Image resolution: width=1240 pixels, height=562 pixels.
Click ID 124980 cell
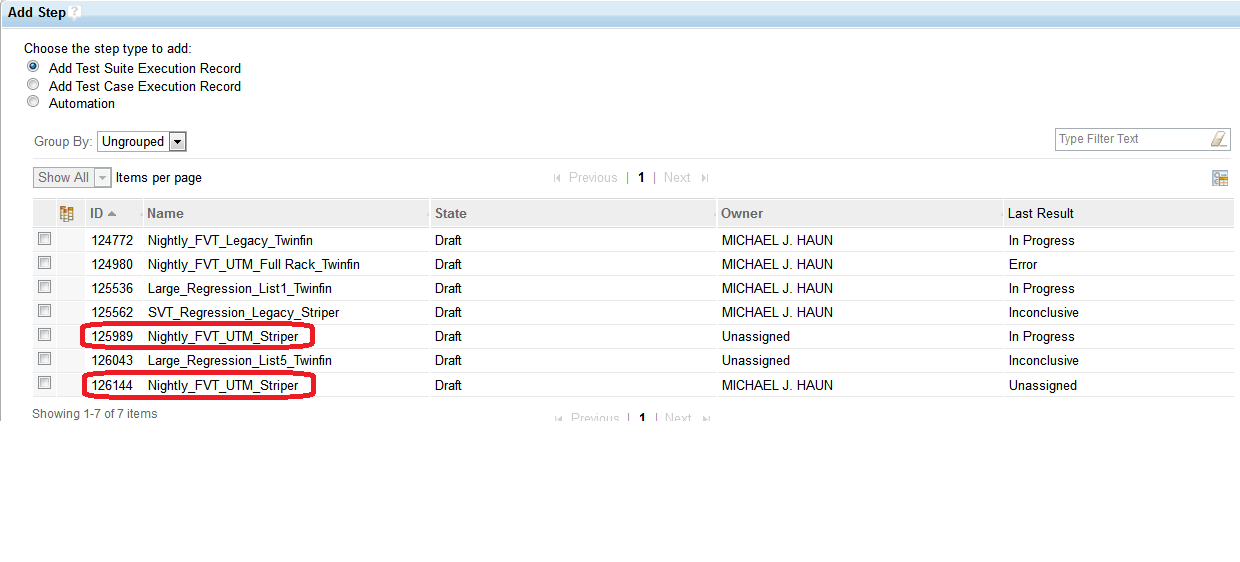pyautogui.click(x=112, y=264)
